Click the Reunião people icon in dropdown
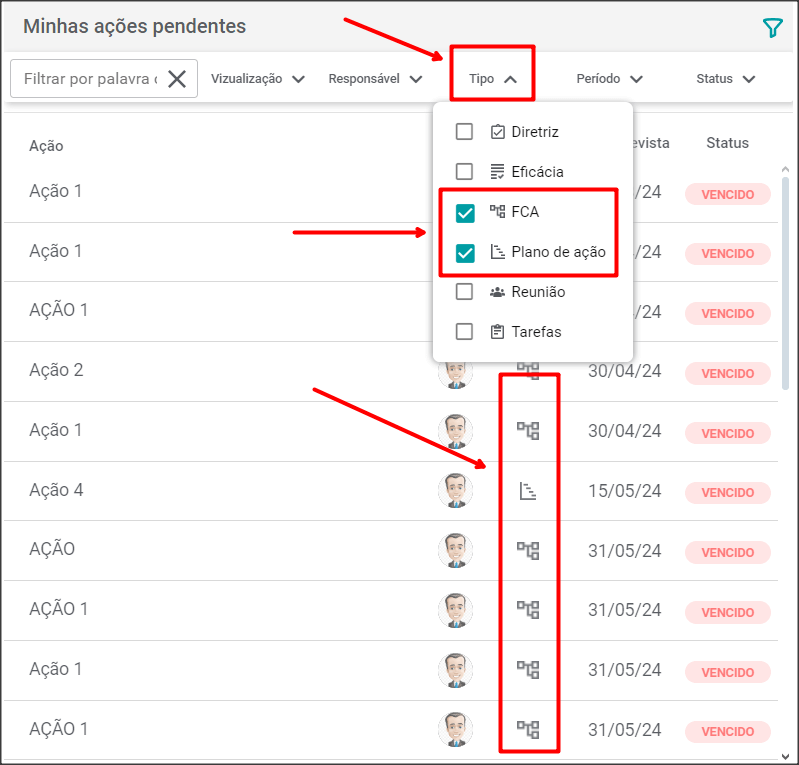799x765 pixels. pyautogui.click(x=497, y=292)
